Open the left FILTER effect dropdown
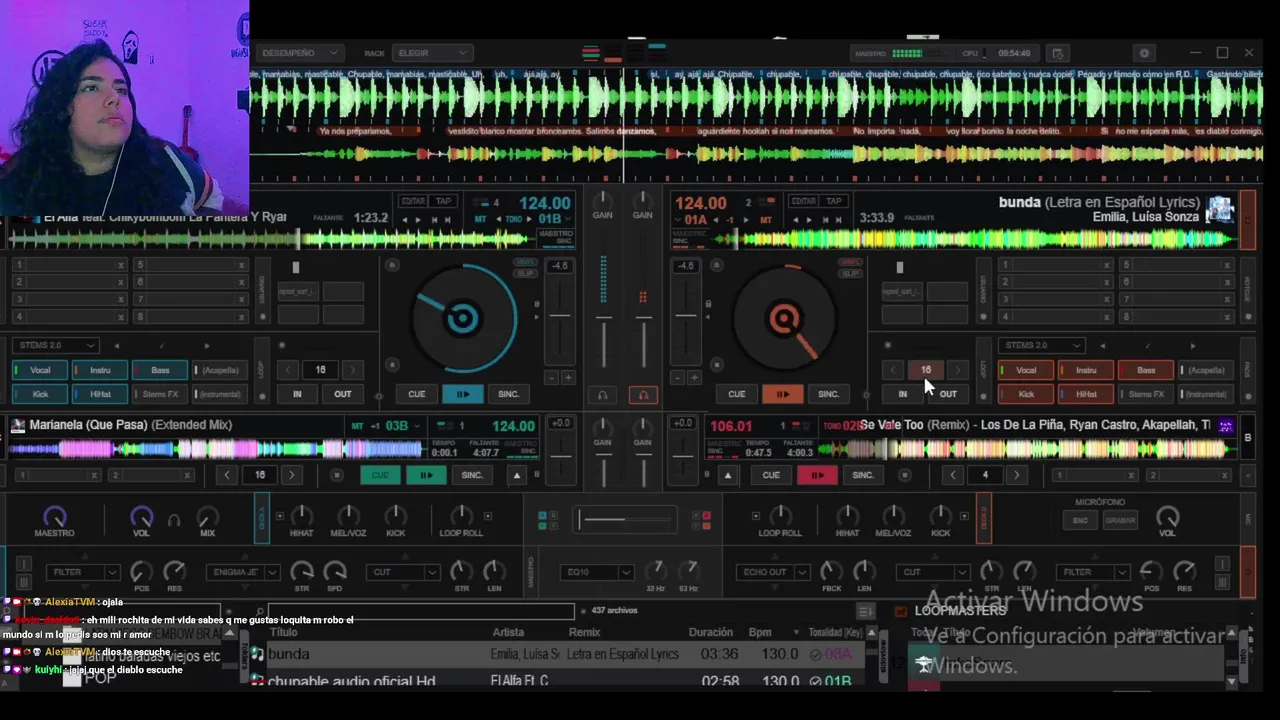Viewport: 1280px width, 720px height. pyautogui.click(x=82, y=572)
